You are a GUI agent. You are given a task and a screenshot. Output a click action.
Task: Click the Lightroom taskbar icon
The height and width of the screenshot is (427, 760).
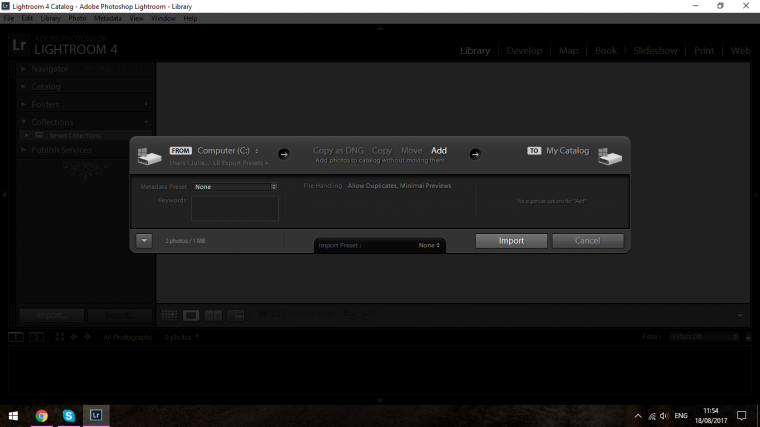click(96, 416)
